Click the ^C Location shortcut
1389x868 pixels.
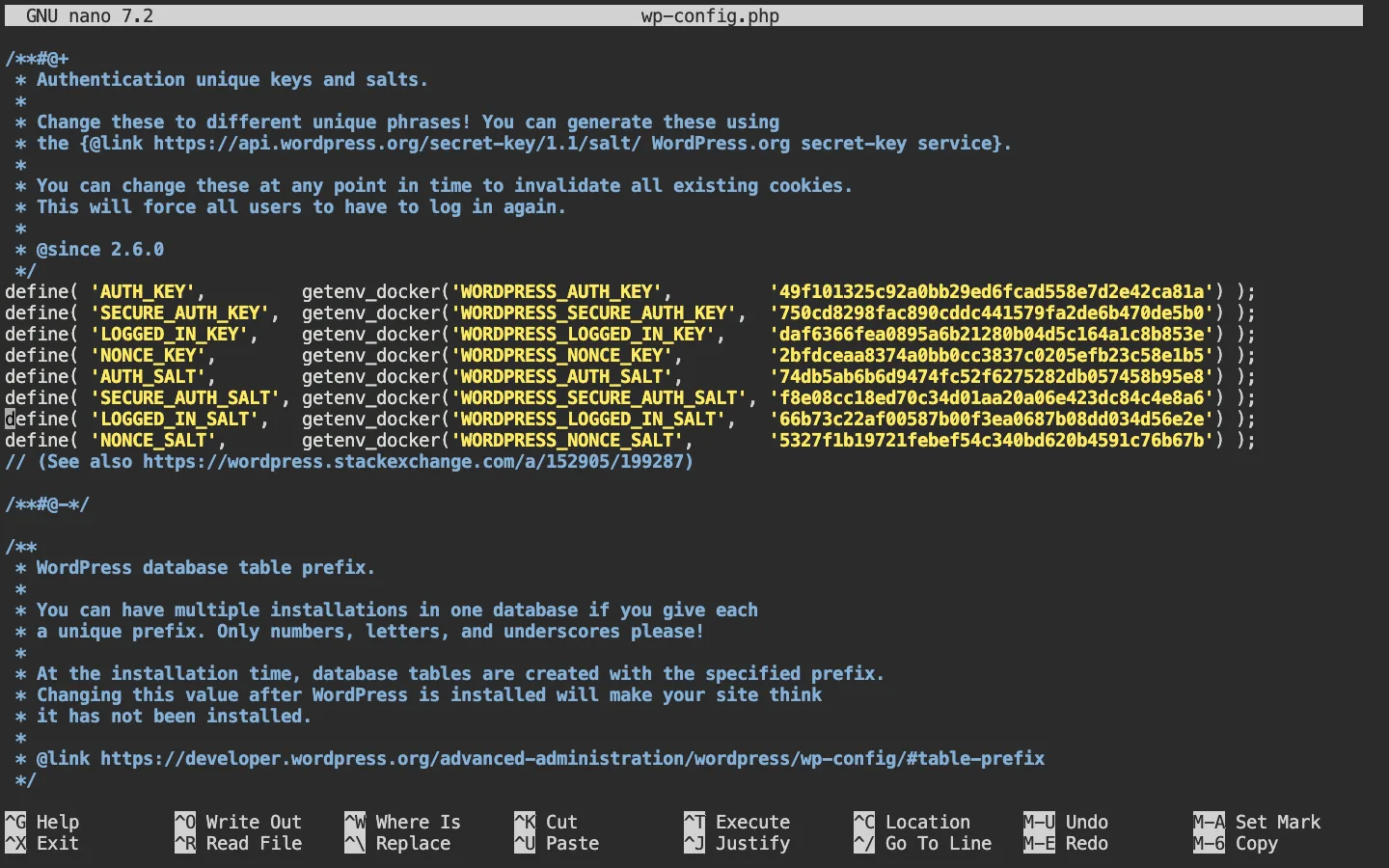tap(912, 822)
